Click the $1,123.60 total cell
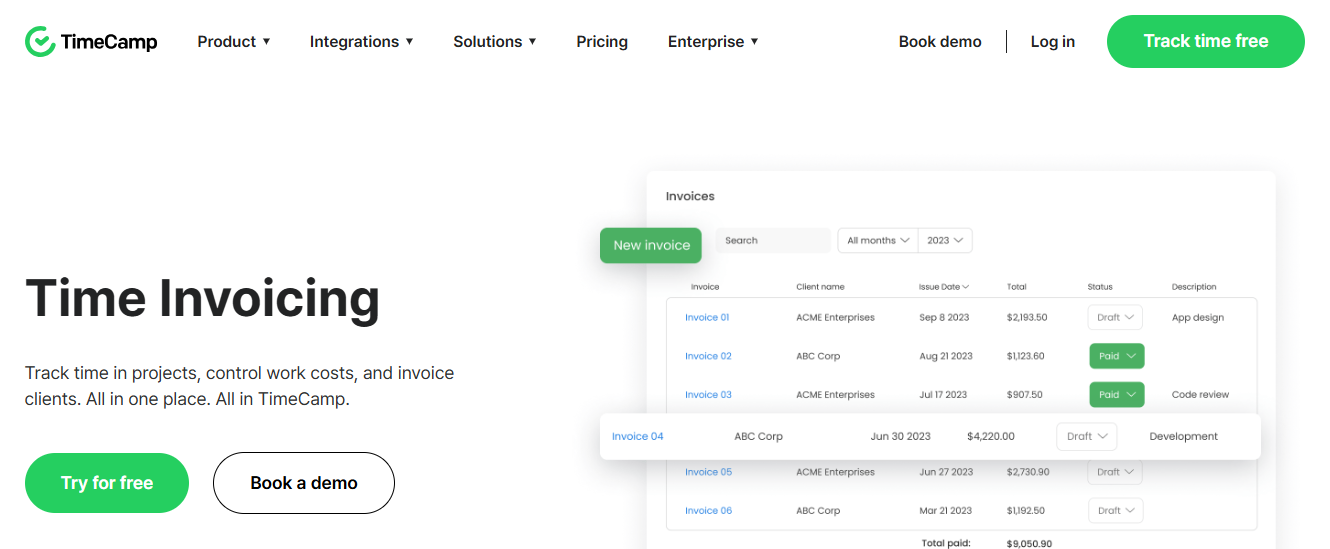This screenshot has width=1330, height=549. 1026,356
